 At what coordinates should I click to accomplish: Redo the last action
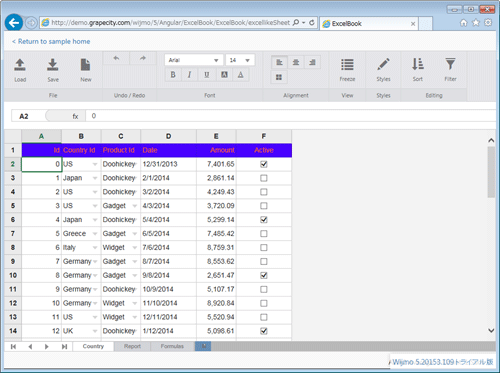(x=143, y=58)
